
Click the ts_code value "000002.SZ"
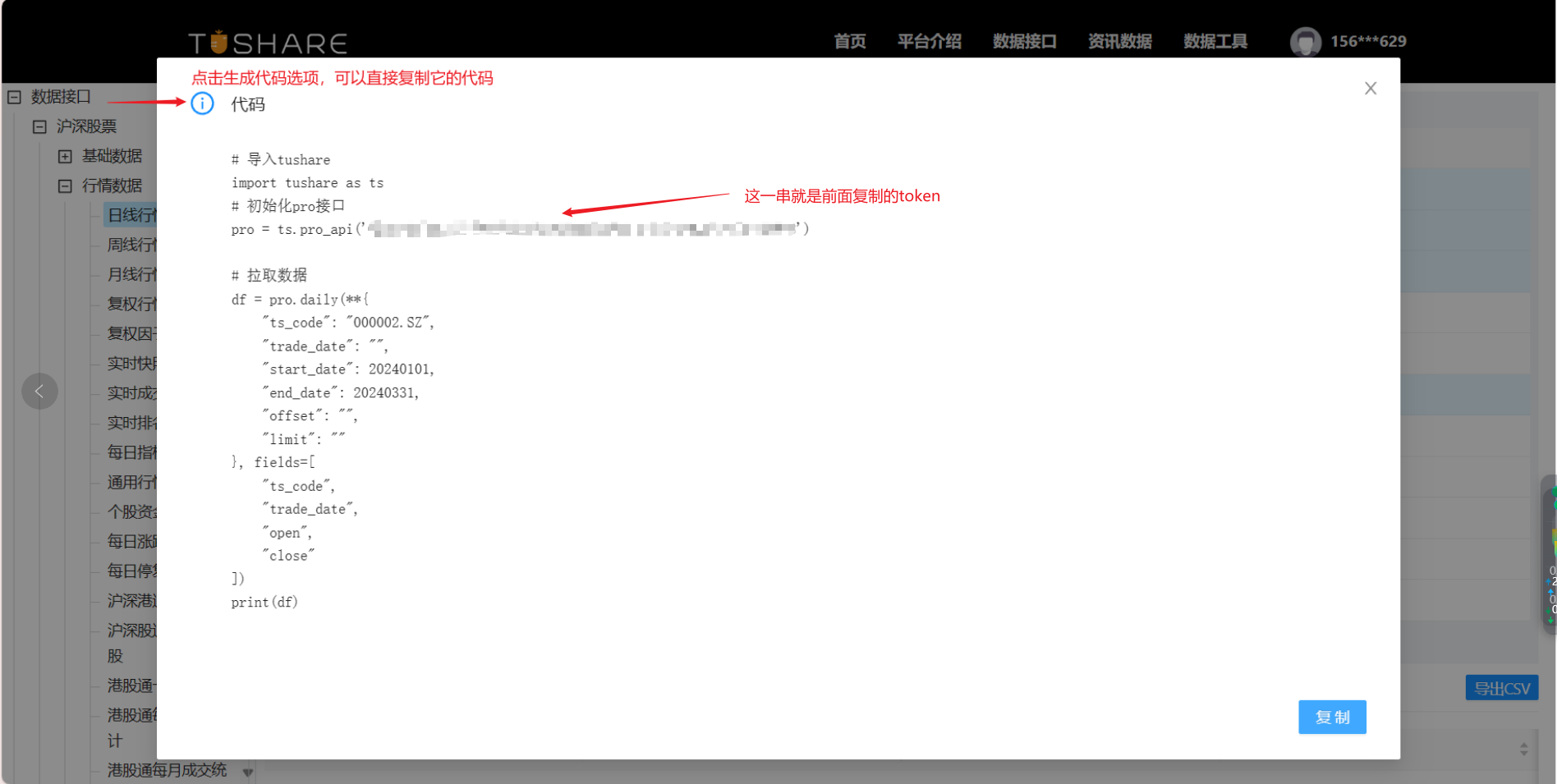point(389,323)
